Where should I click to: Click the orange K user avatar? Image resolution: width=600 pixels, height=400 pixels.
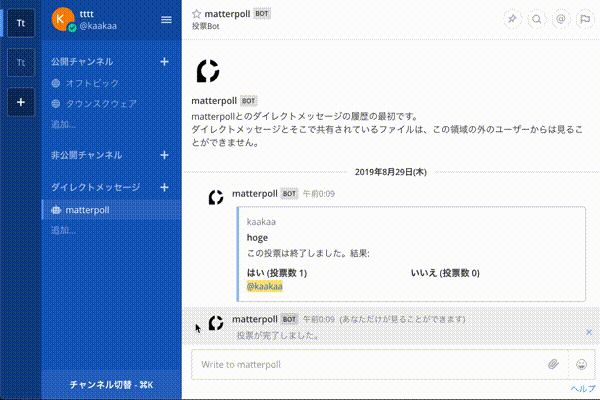click(x=63, y=19)
